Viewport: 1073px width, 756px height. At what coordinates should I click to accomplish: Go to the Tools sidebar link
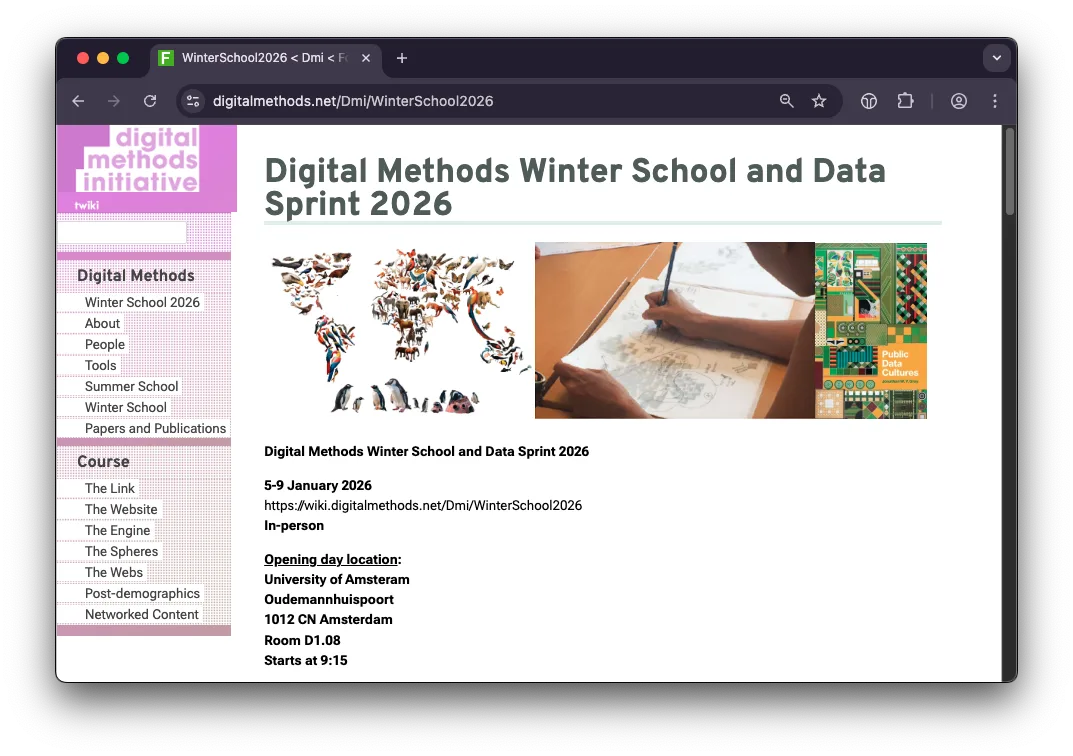point(100,365)
